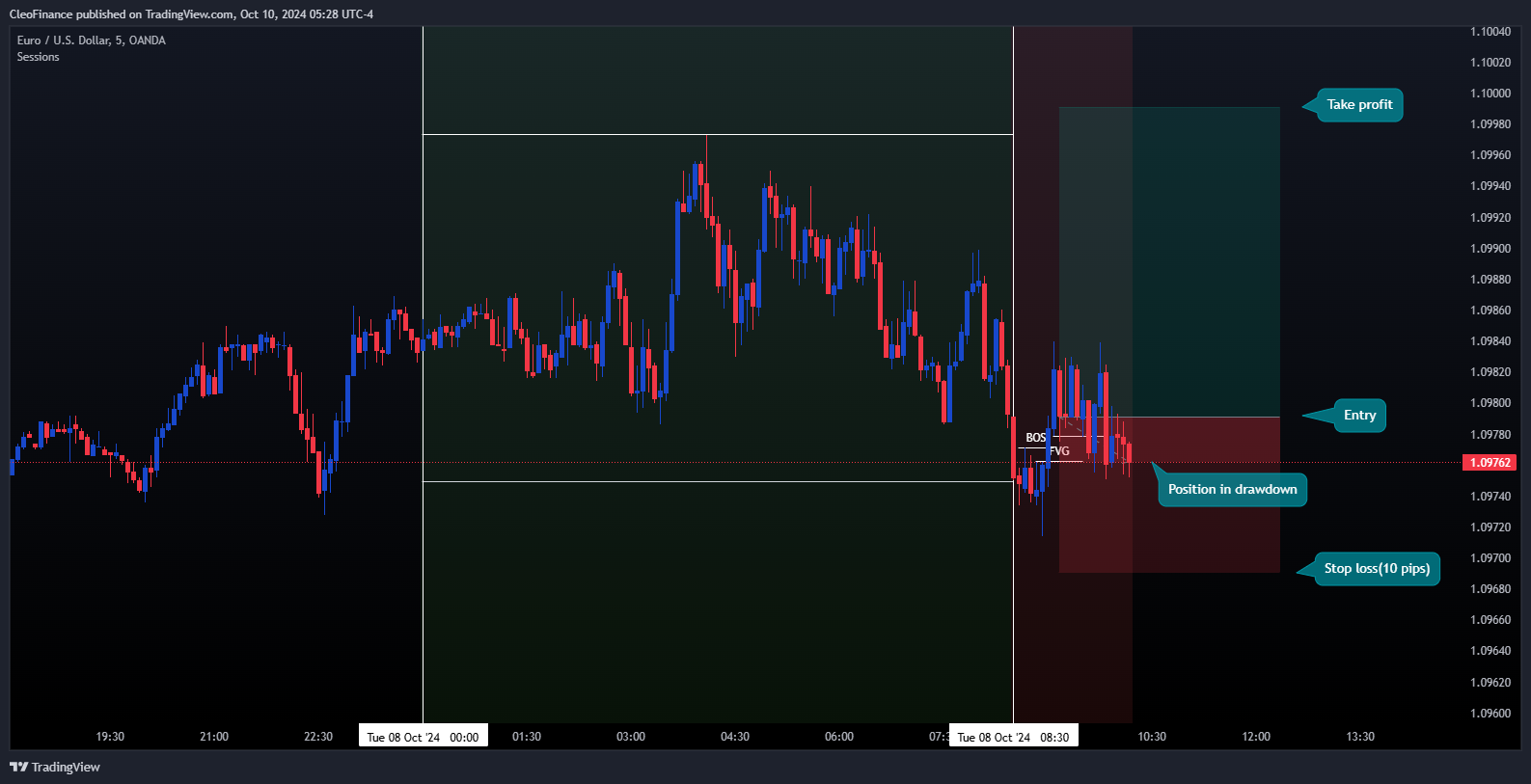Click the FVG label on chart
Viewport: 1531px width, 784px height.
1059,451
